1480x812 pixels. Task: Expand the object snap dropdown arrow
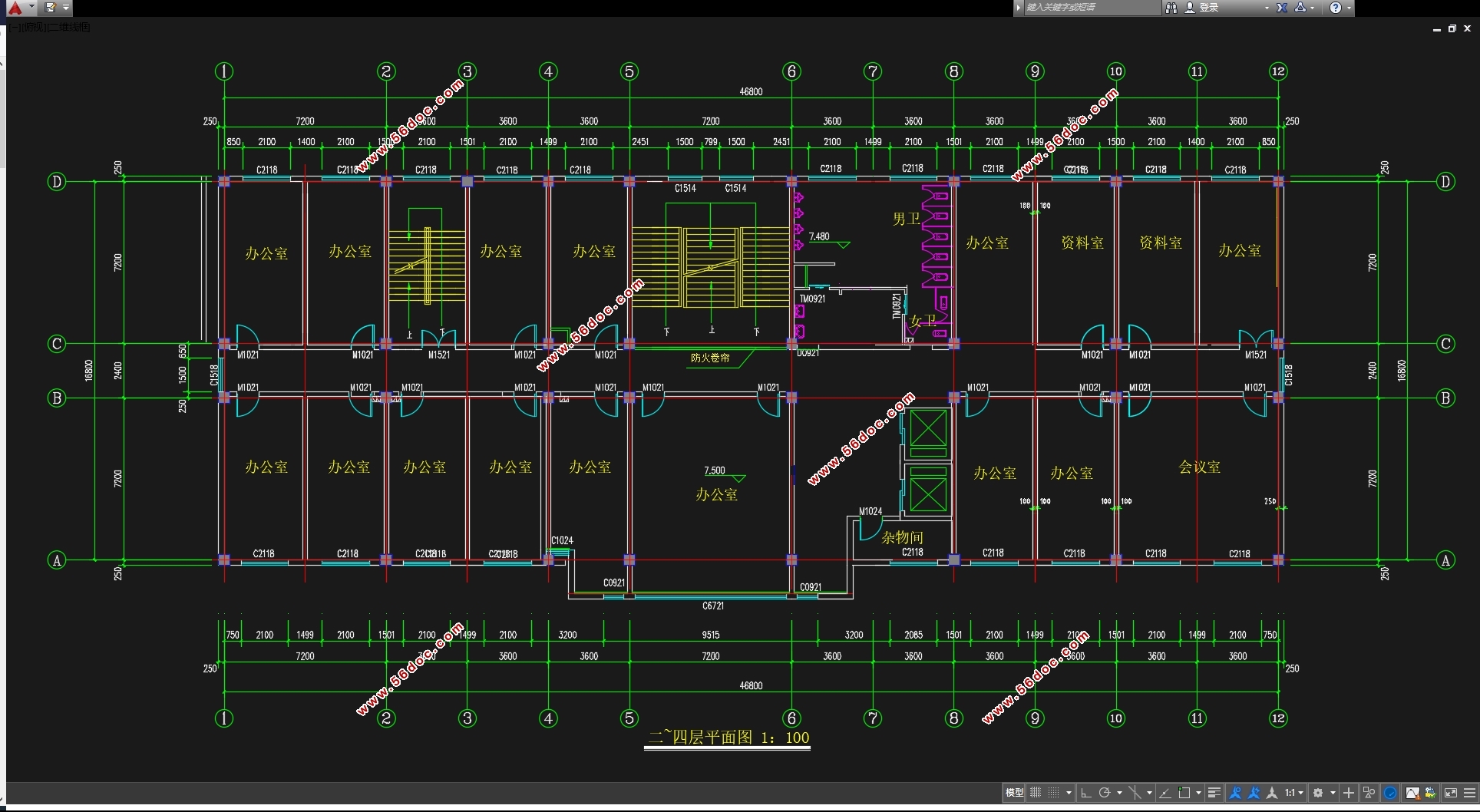(1198, 793)
